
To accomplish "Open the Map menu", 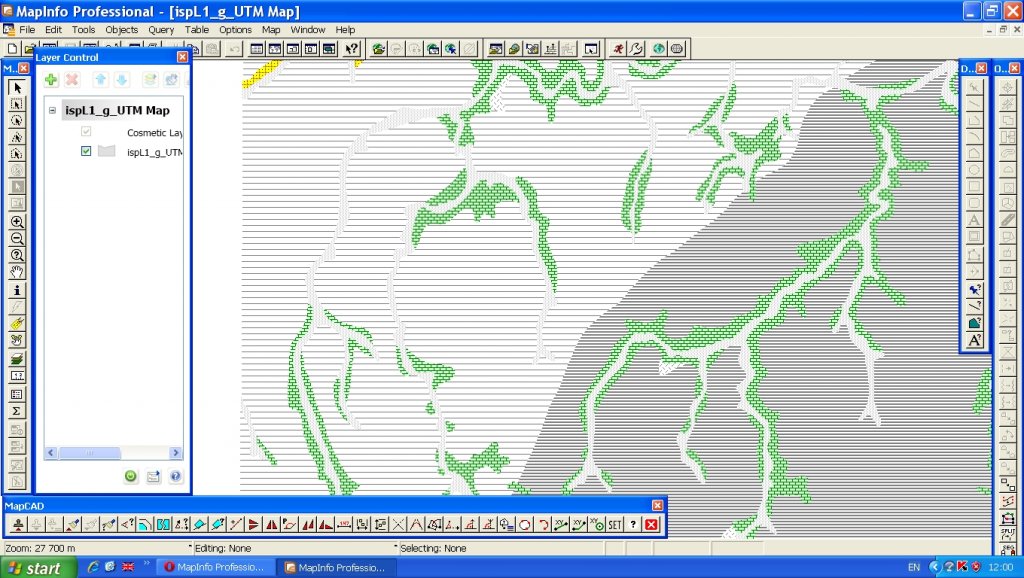I will click(x=271, y=29).
